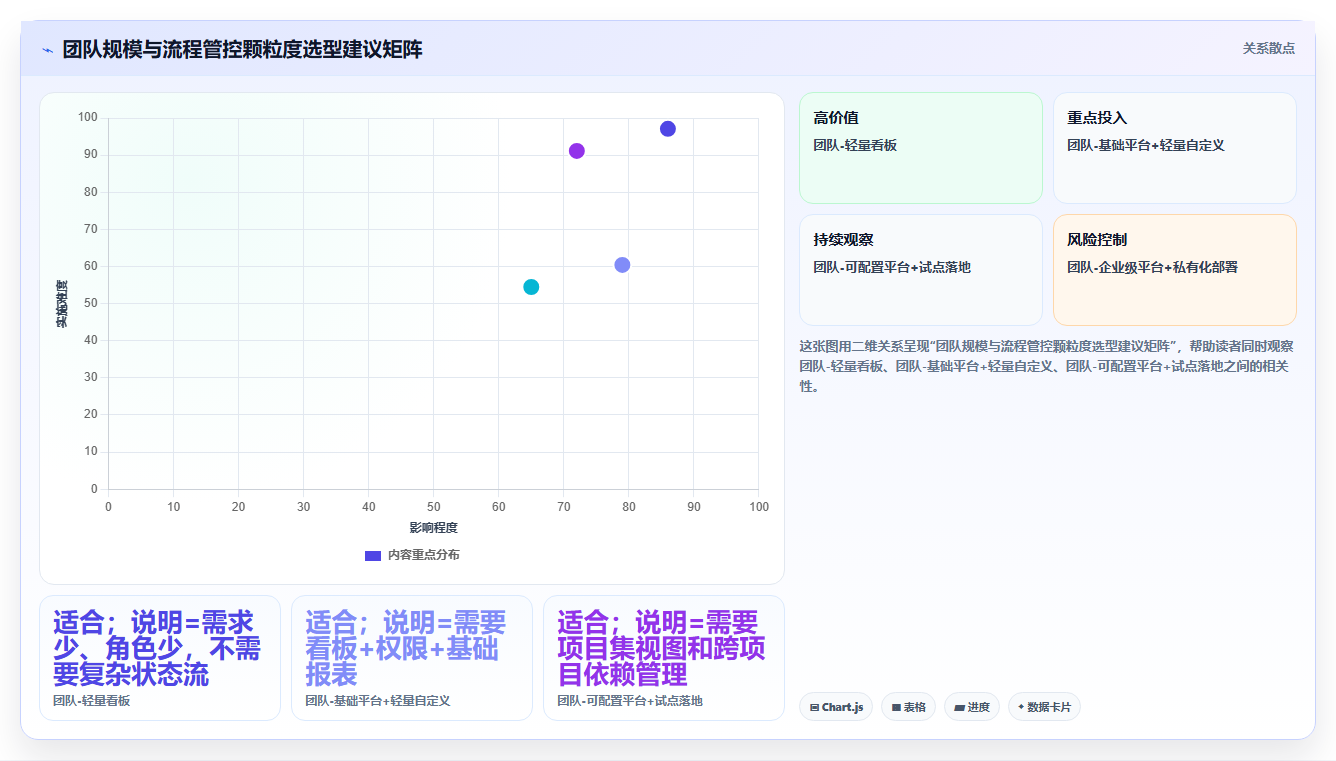Viewport: 1336px width, 761px height.
Task: Click the Chart.js chip icon
Action: click(x=815, y=708)
